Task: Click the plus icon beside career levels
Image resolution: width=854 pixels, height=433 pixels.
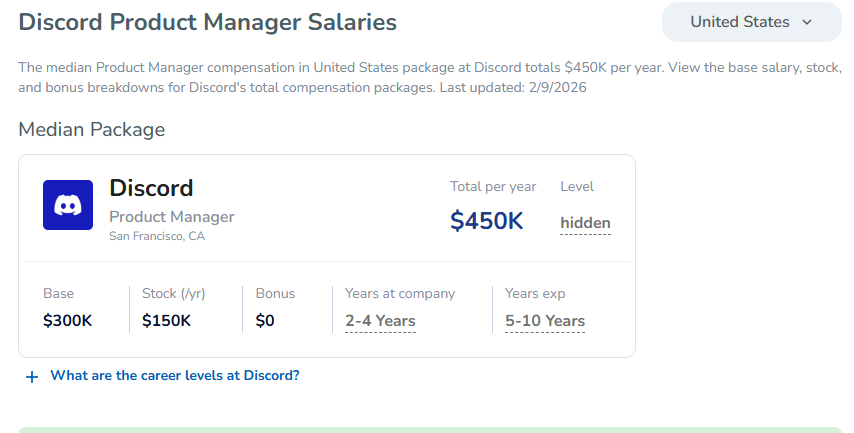Action: tap(32, 377)
